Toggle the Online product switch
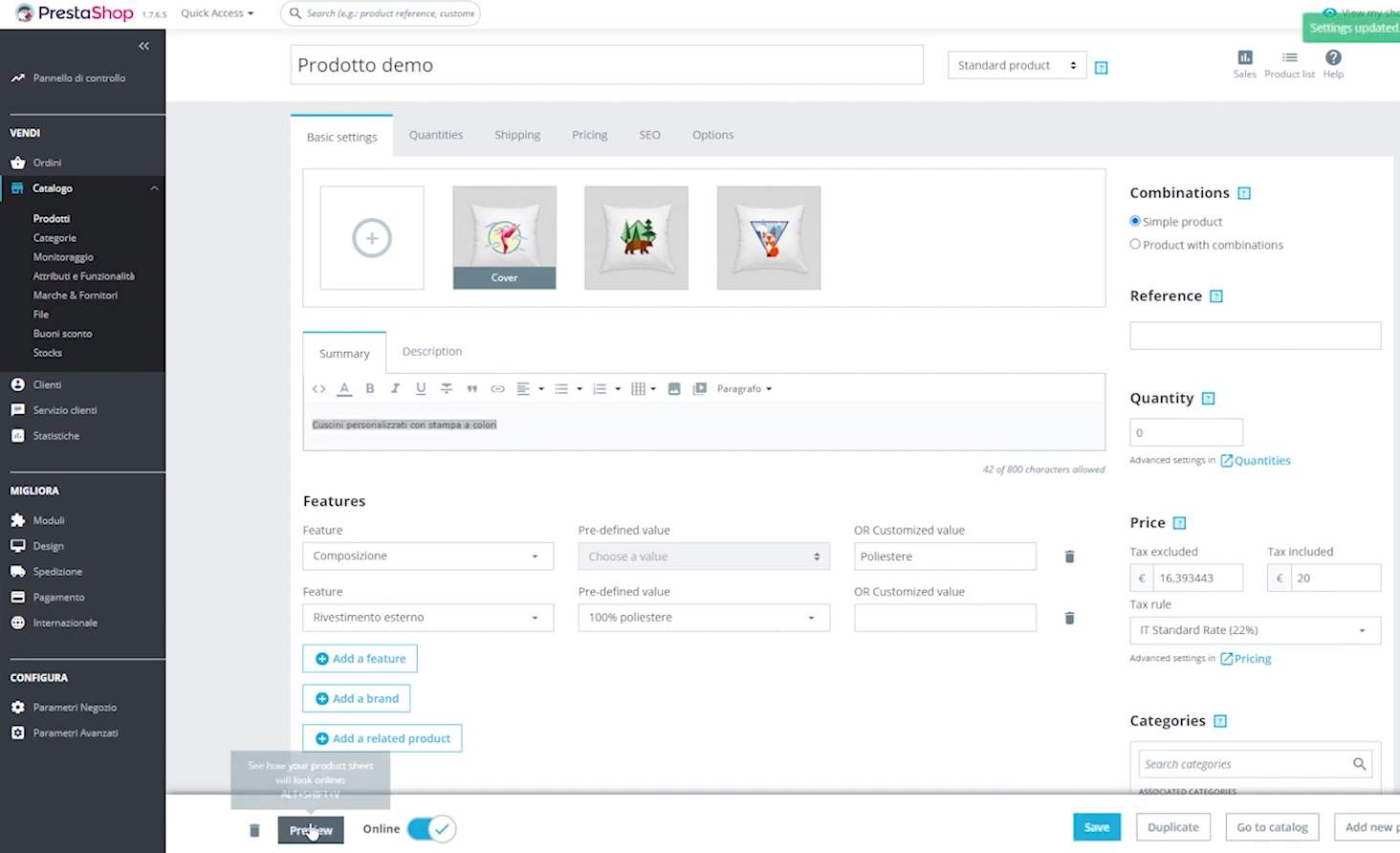Screen dimensions: 1400x853 [431, 829]
